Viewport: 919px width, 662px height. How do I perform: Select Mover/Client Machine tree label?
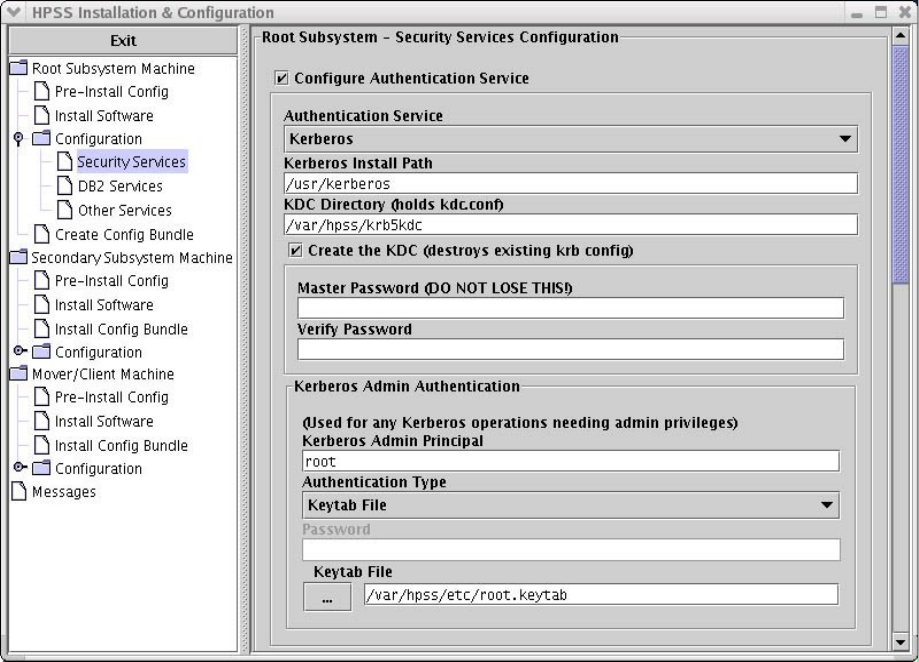click(x=103, y=374)
